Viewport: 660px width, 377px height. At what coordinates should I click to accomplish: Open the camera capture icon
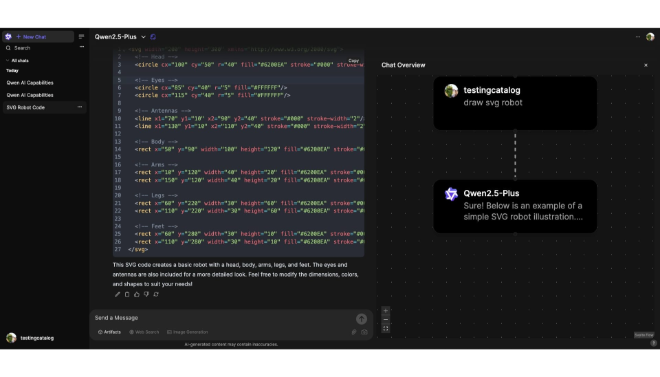pyautogui.click(x=365, y=332)
